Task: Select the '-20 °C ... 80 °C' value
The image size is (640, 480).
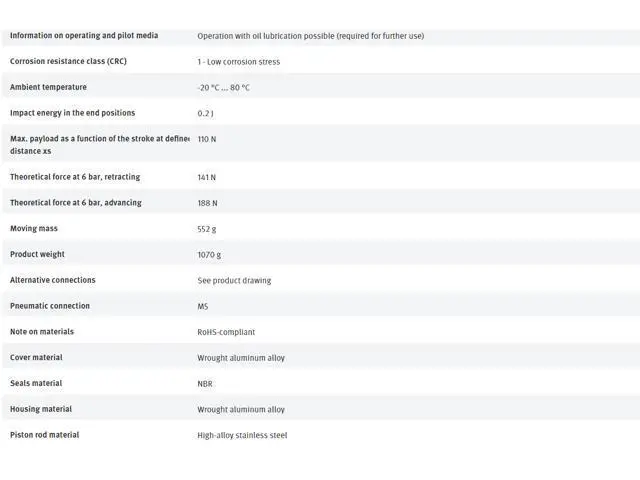Action: [x=223, y=88]
